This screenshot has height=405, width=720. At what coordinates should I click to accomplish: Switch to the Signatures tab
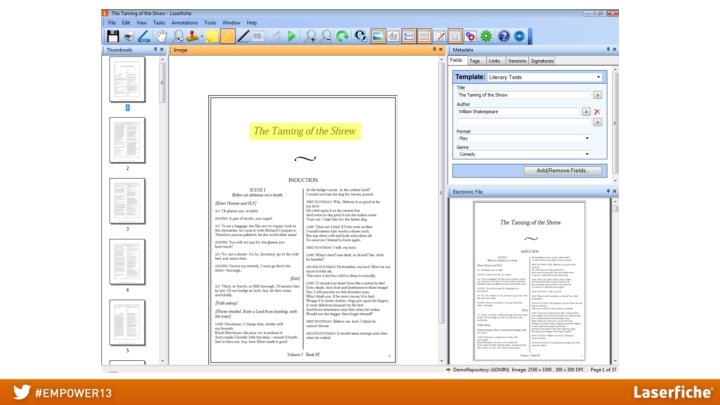tap(542, 61)
